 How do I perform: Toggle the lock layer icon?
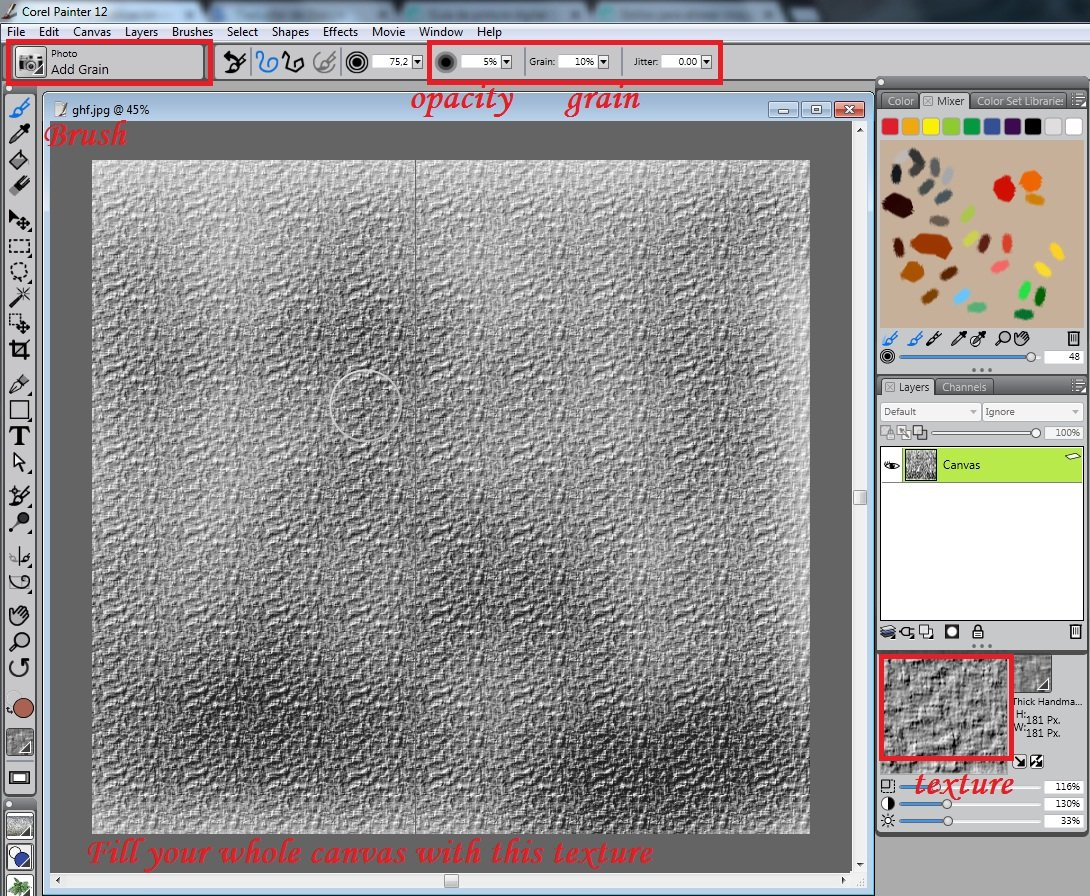(977, 632)
